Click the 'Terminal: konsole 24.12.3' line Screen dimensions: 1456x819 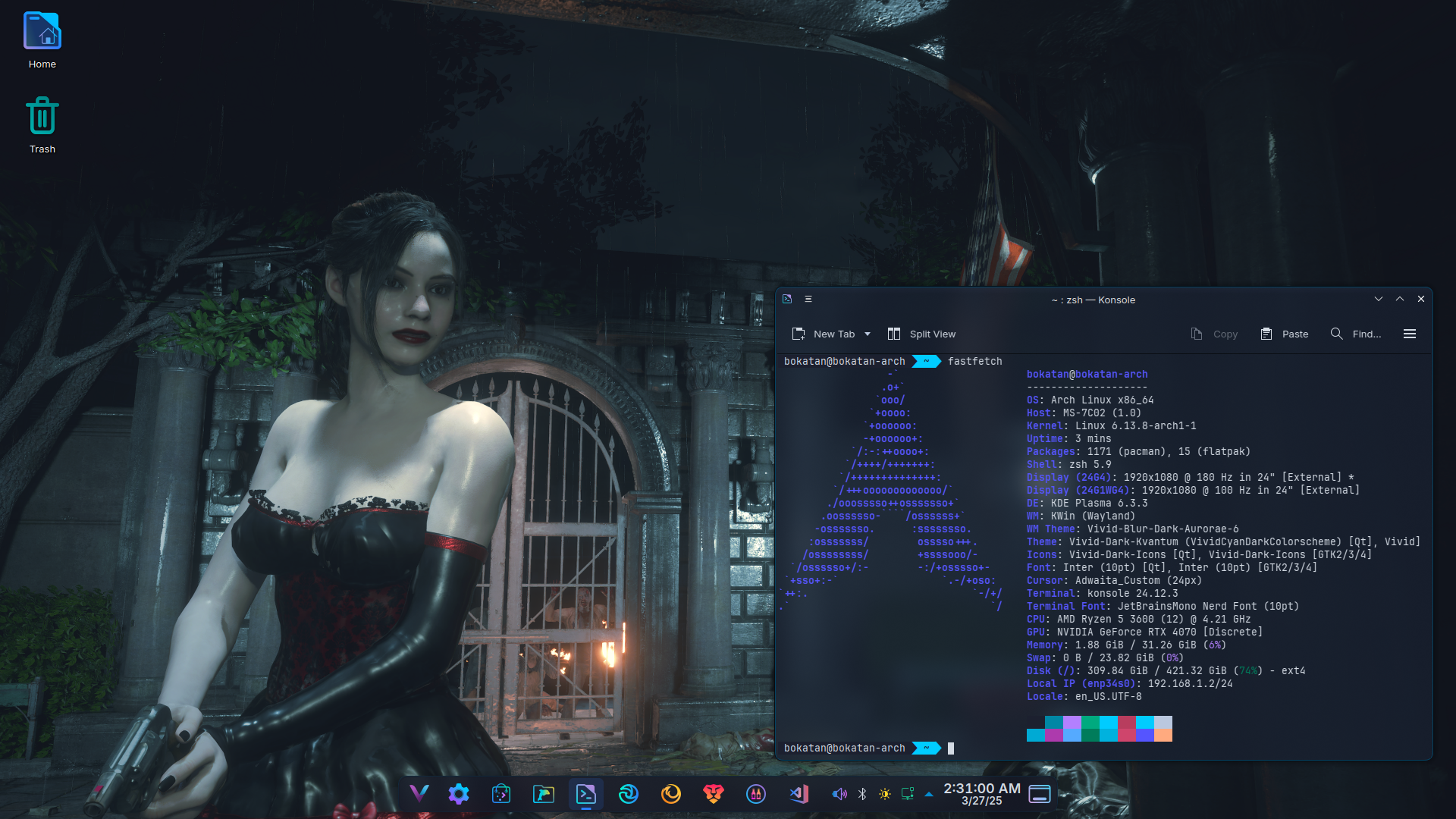(x=1103, y=593)
